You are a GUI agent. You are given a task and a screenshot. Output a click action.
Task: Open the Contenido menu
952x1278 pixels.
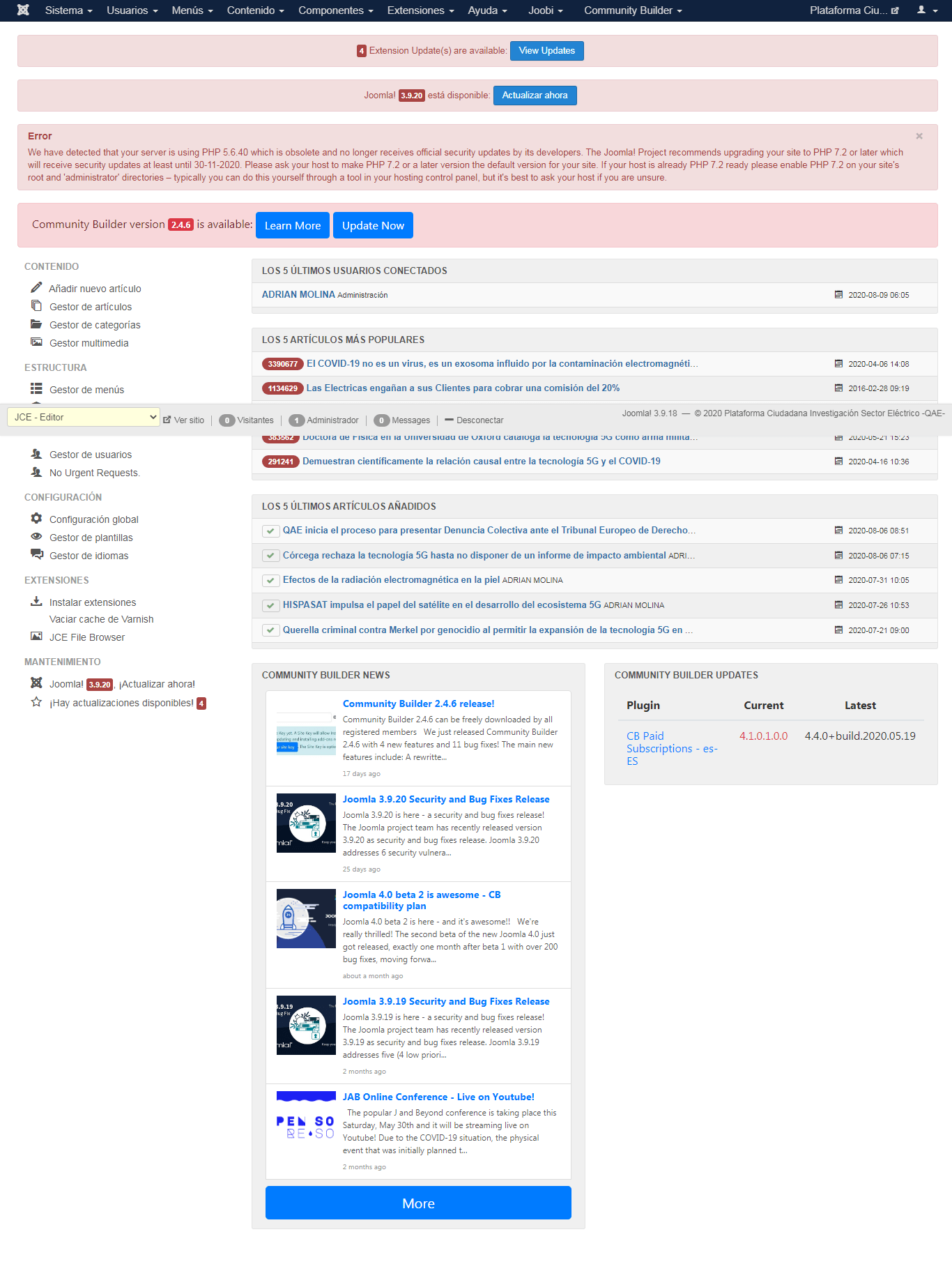(256, 10)
